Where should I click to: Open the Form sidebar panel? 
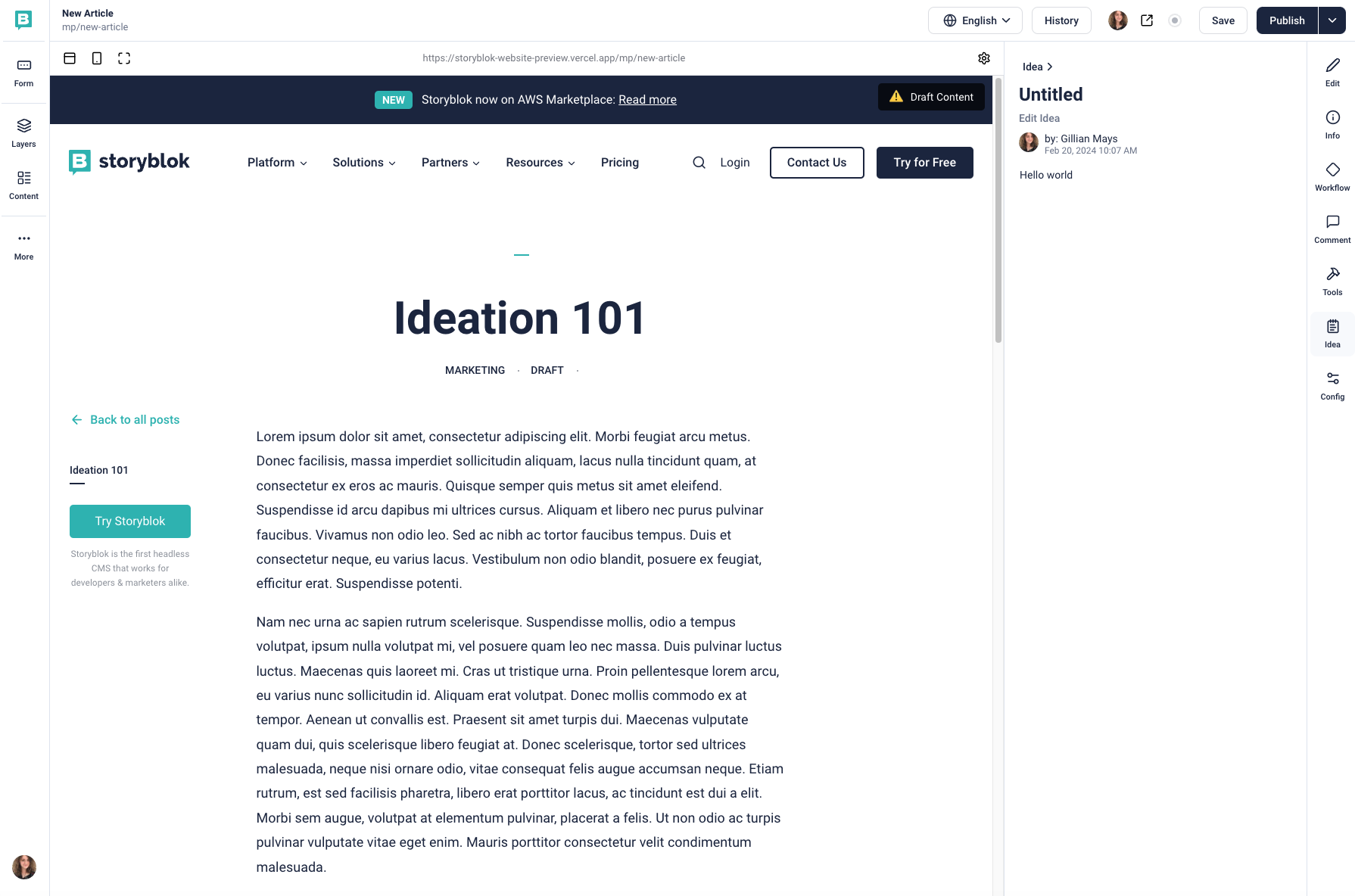click(x=23, y=73)
